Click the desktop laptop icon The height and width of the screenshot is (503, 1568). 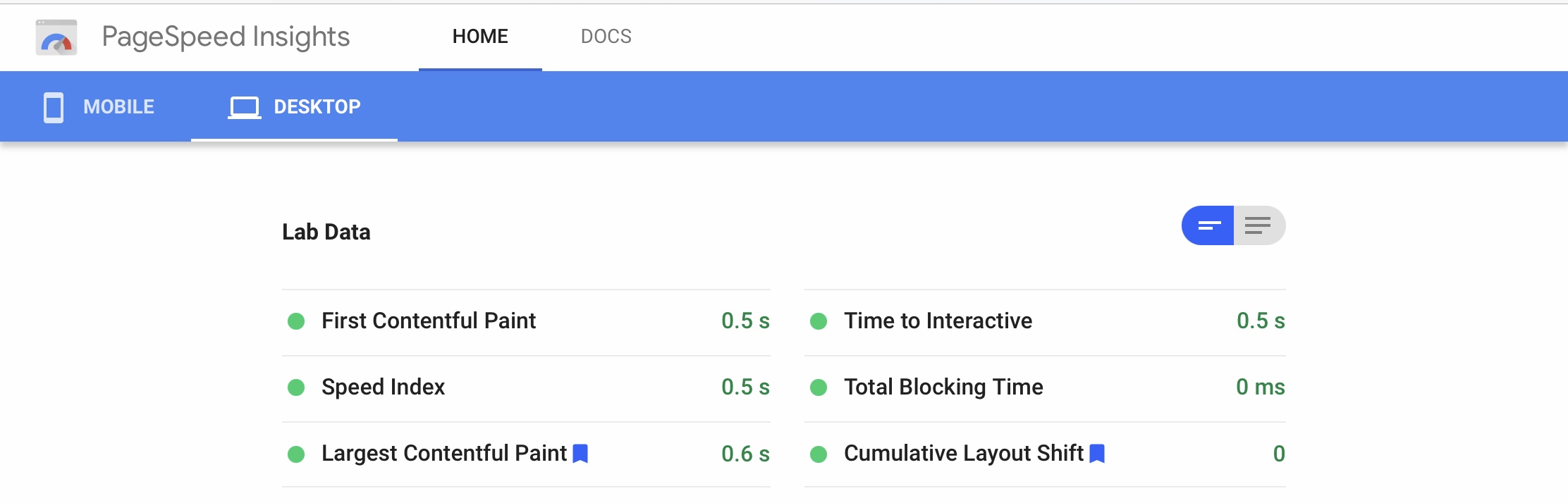[x=245, y=108]
